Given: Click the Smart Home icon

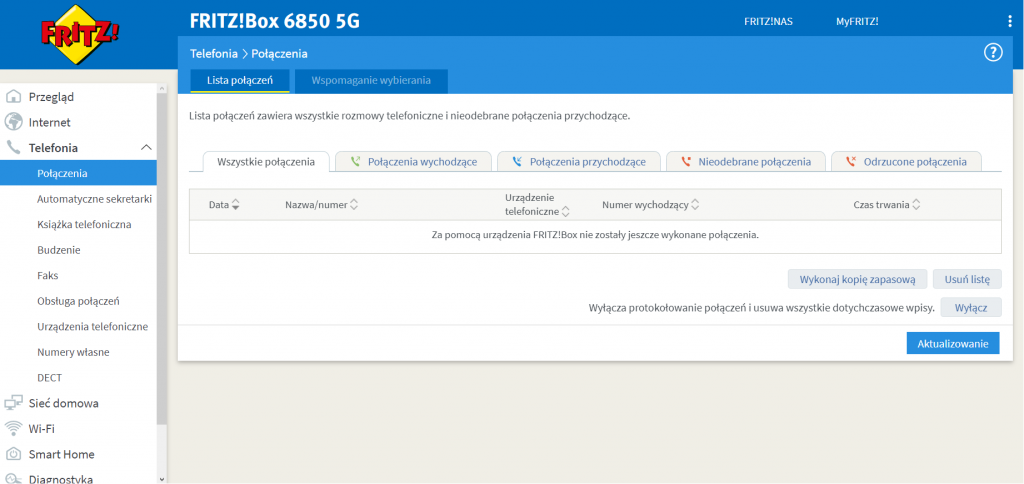Looking at the screenshot, I should point(14,454).
